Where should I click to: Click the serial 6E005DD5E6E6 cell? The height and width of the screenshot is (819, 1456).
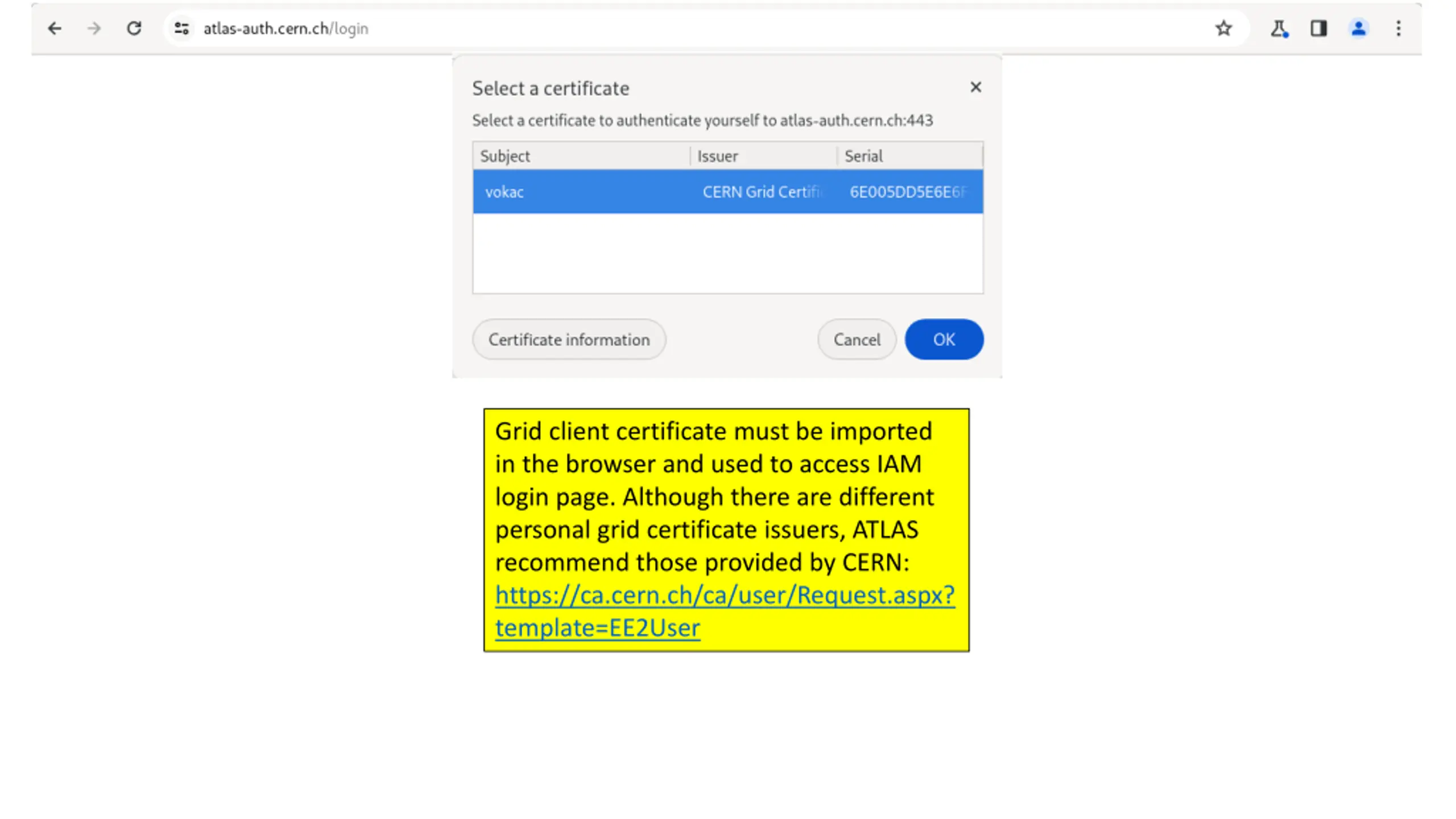(x=908, y=192)
